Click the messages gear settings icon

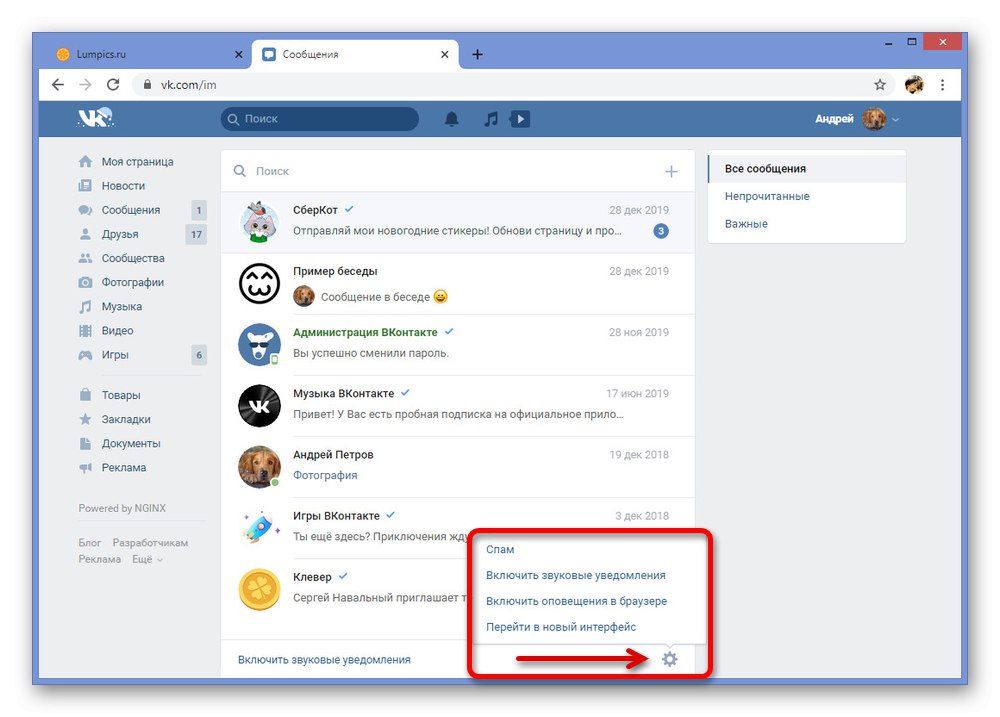(x=669, y=659)
